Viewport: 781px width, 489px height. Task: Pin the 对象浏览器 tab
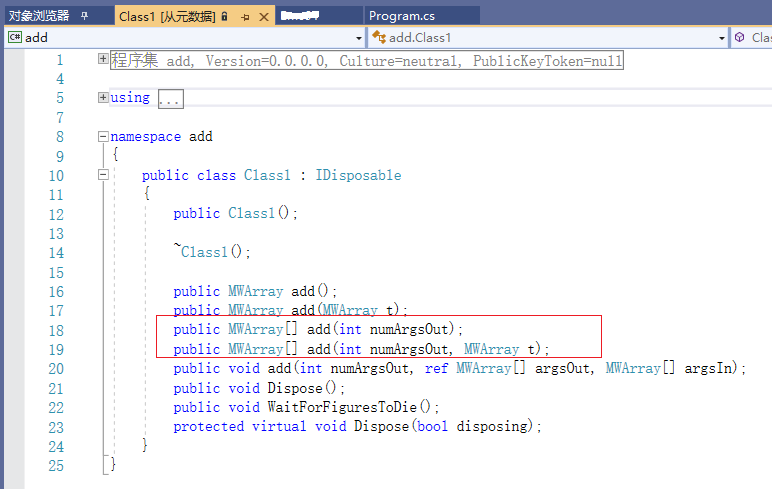(84, 16)
